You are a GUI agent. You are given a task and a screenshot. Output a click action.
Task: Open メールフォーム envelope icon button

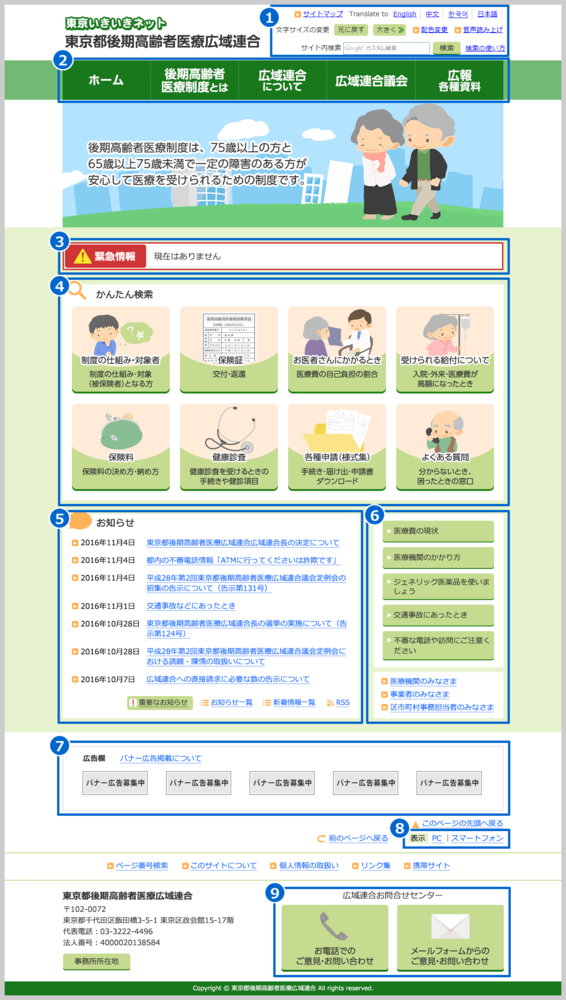[x=450, y=940]
